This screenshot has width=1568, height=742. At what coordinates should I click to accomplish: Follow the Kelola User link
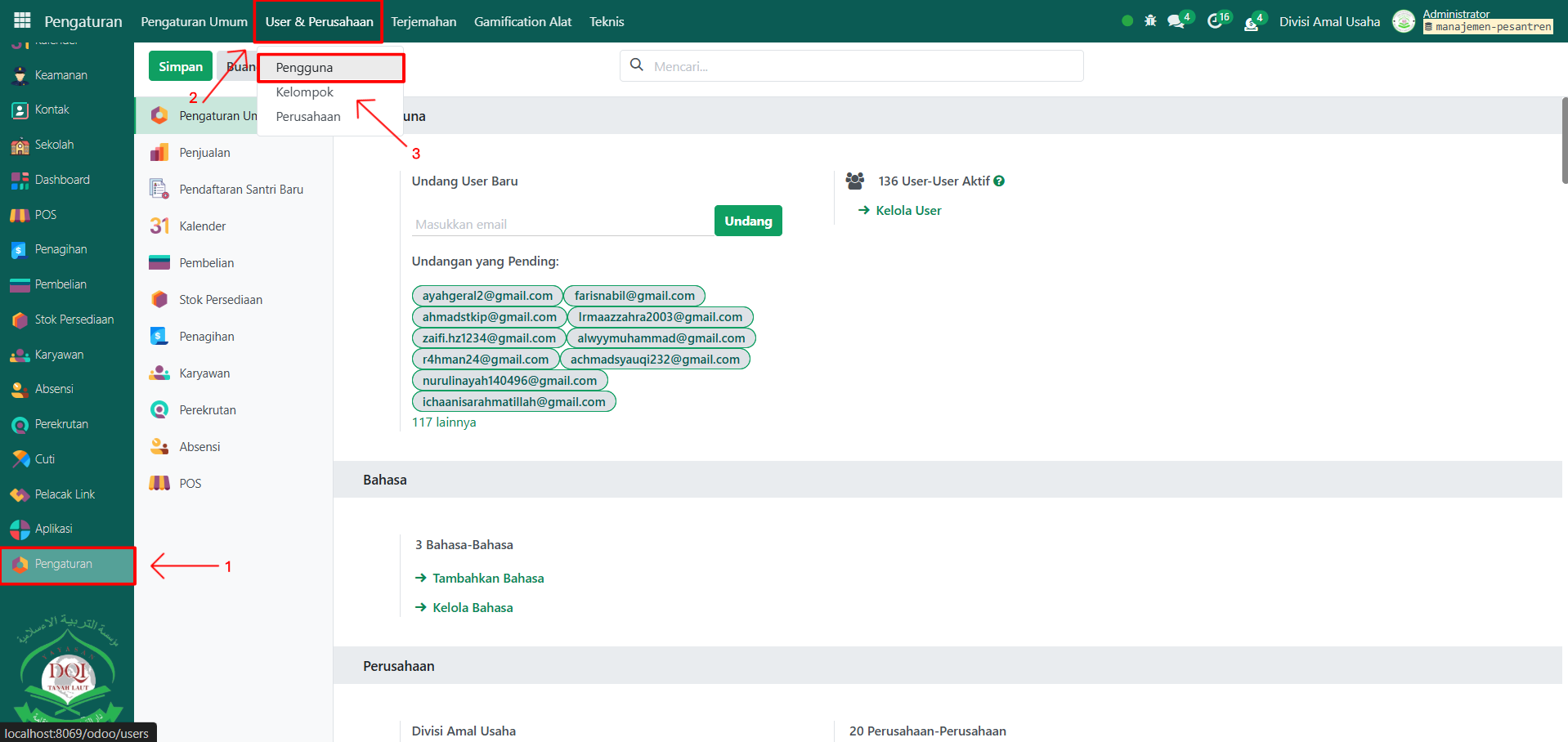click(908, 211)
